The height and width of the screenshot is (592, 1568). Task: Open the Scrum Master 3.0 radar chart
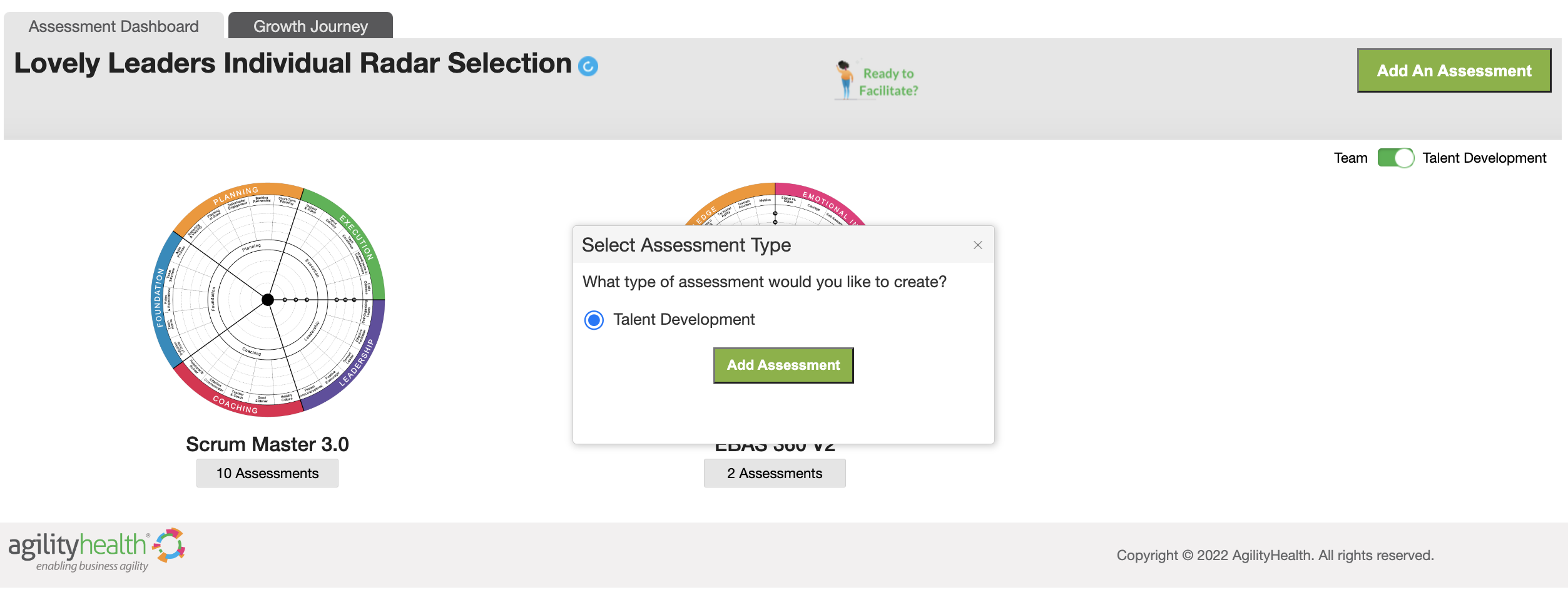268,300
